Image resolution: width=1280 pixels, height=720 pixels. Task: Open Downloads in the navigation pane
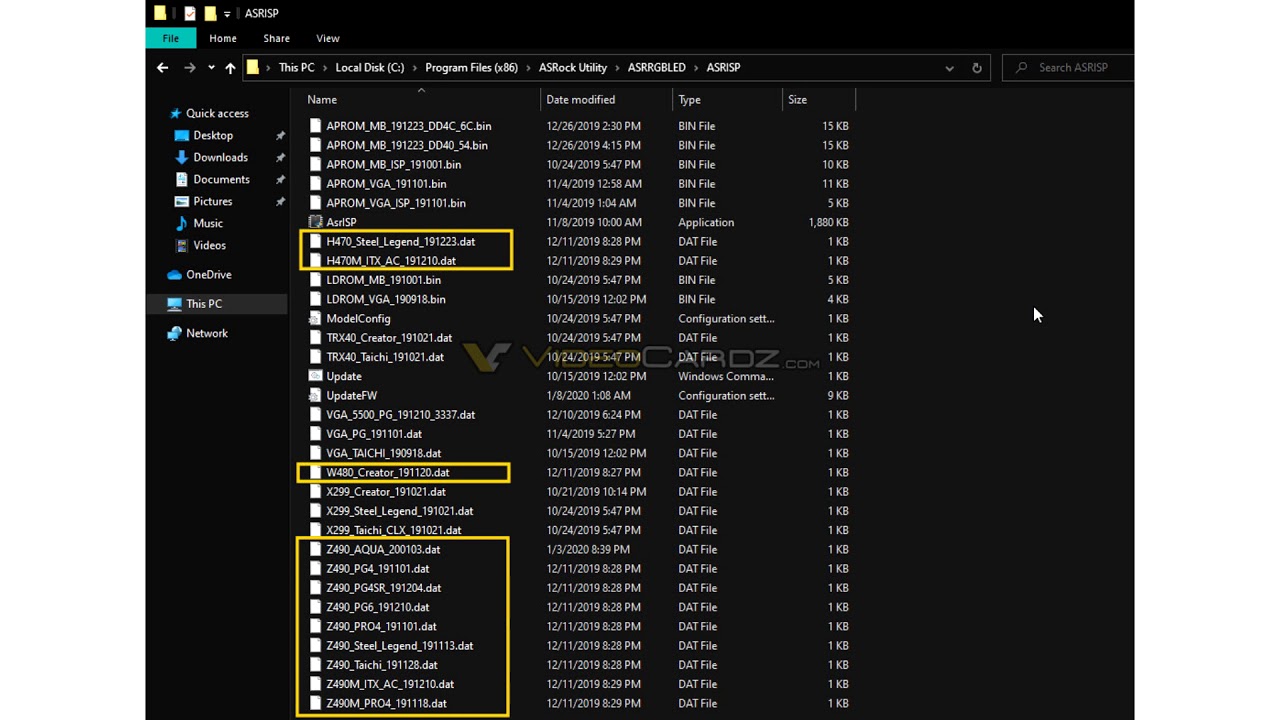click(x=220, y=157)
